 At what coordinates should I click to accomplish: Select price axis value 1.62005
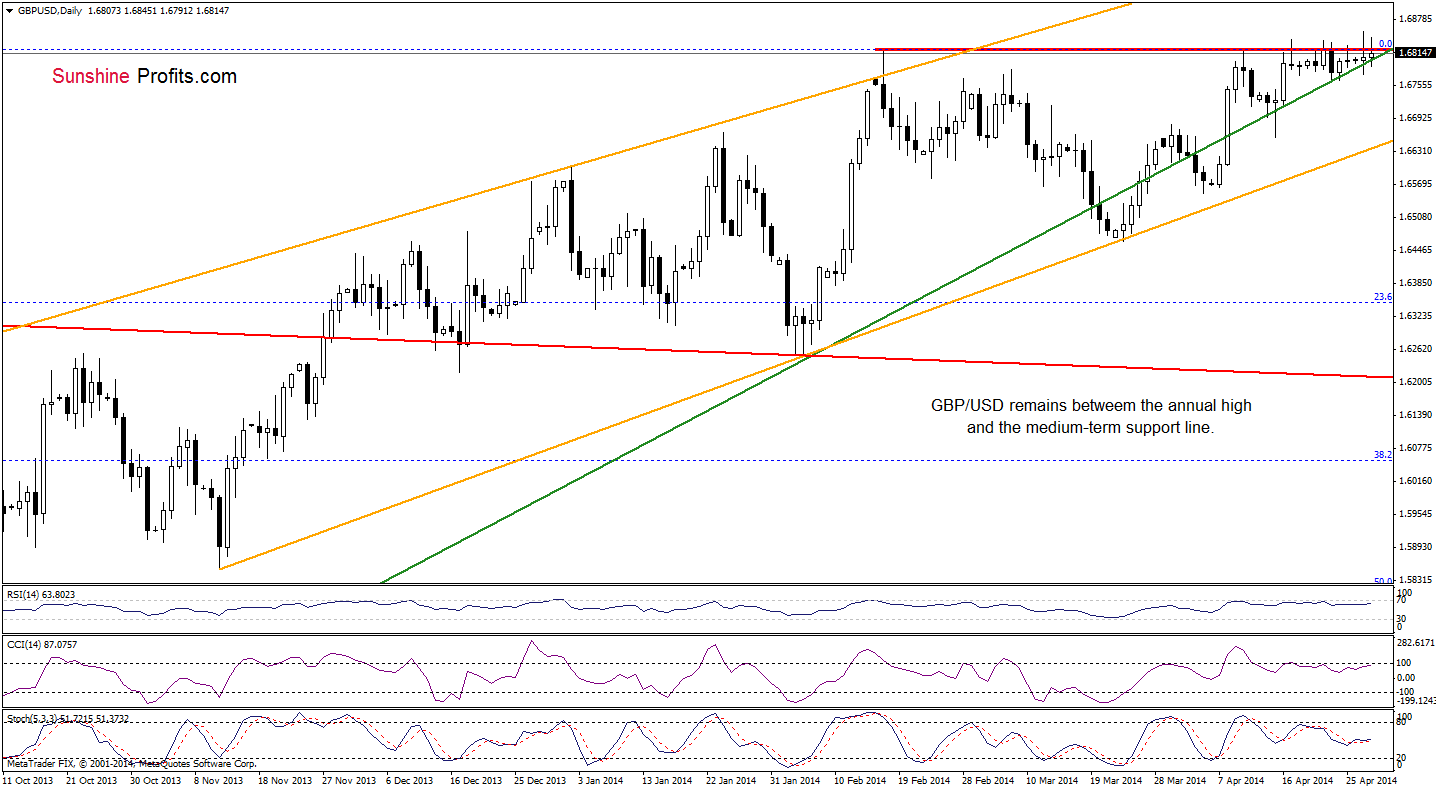pos(1416,382)
